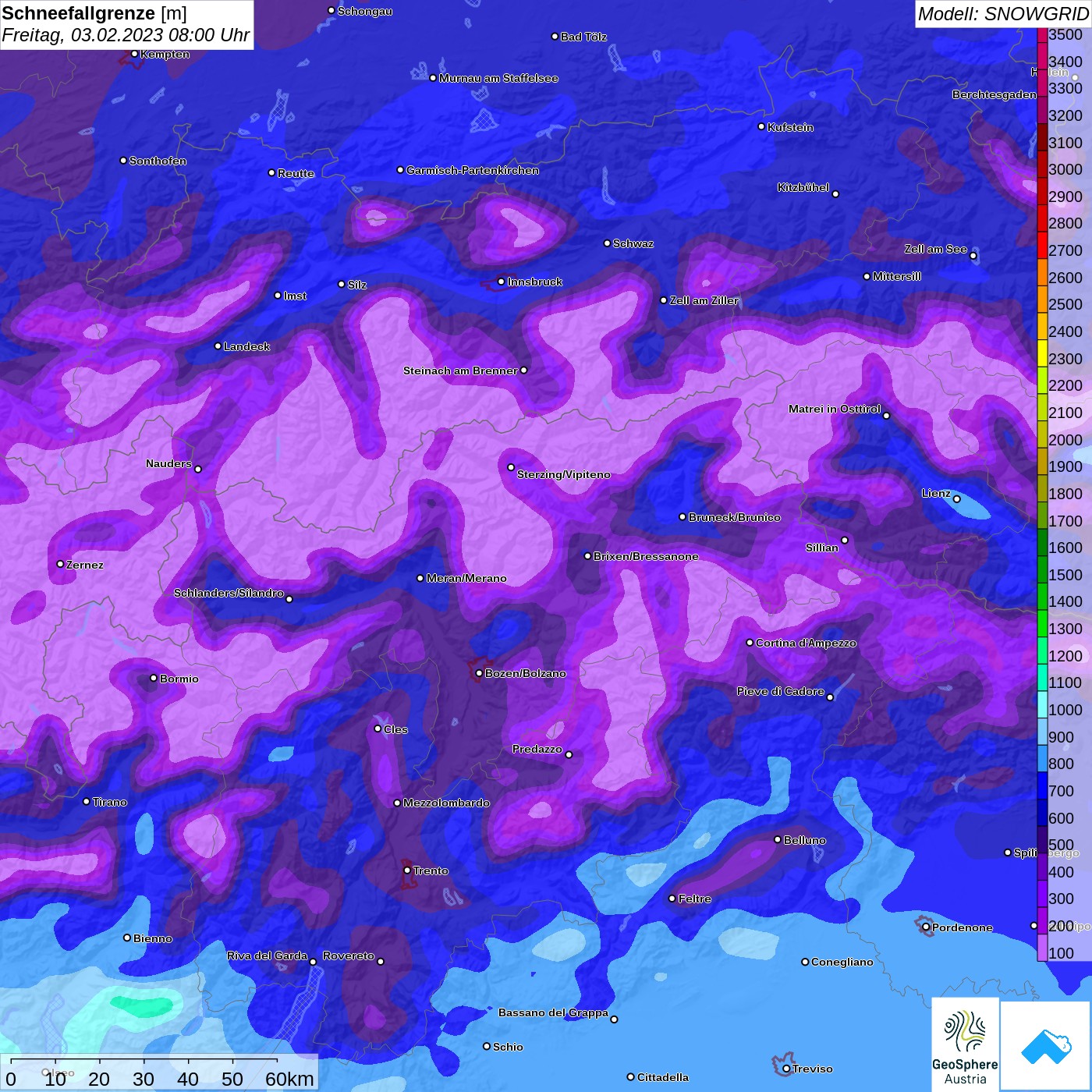Image resolution: width=1092 pixels, height=1092 pixels.
Task: Click the Meran/Merano location dot
Action: click(420, 578)
